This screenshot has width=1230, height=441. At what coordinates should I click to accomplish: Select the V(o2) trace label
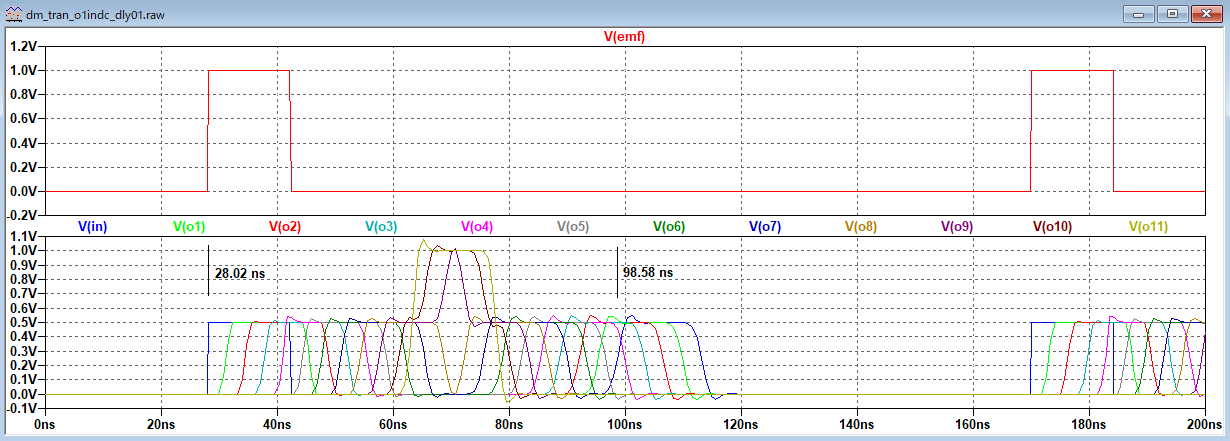pyautogui.click(x=285, y=227)
